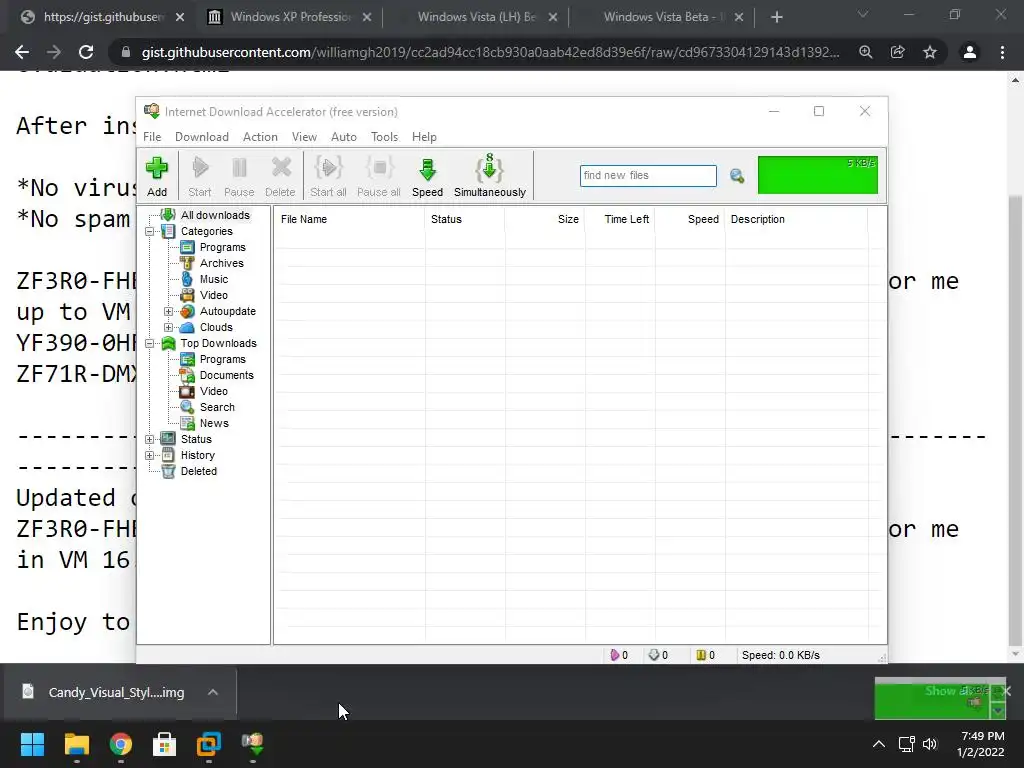Click the Delete toolbar icon
This screenshot has width=1024, height=768.
tap(280, 176)
